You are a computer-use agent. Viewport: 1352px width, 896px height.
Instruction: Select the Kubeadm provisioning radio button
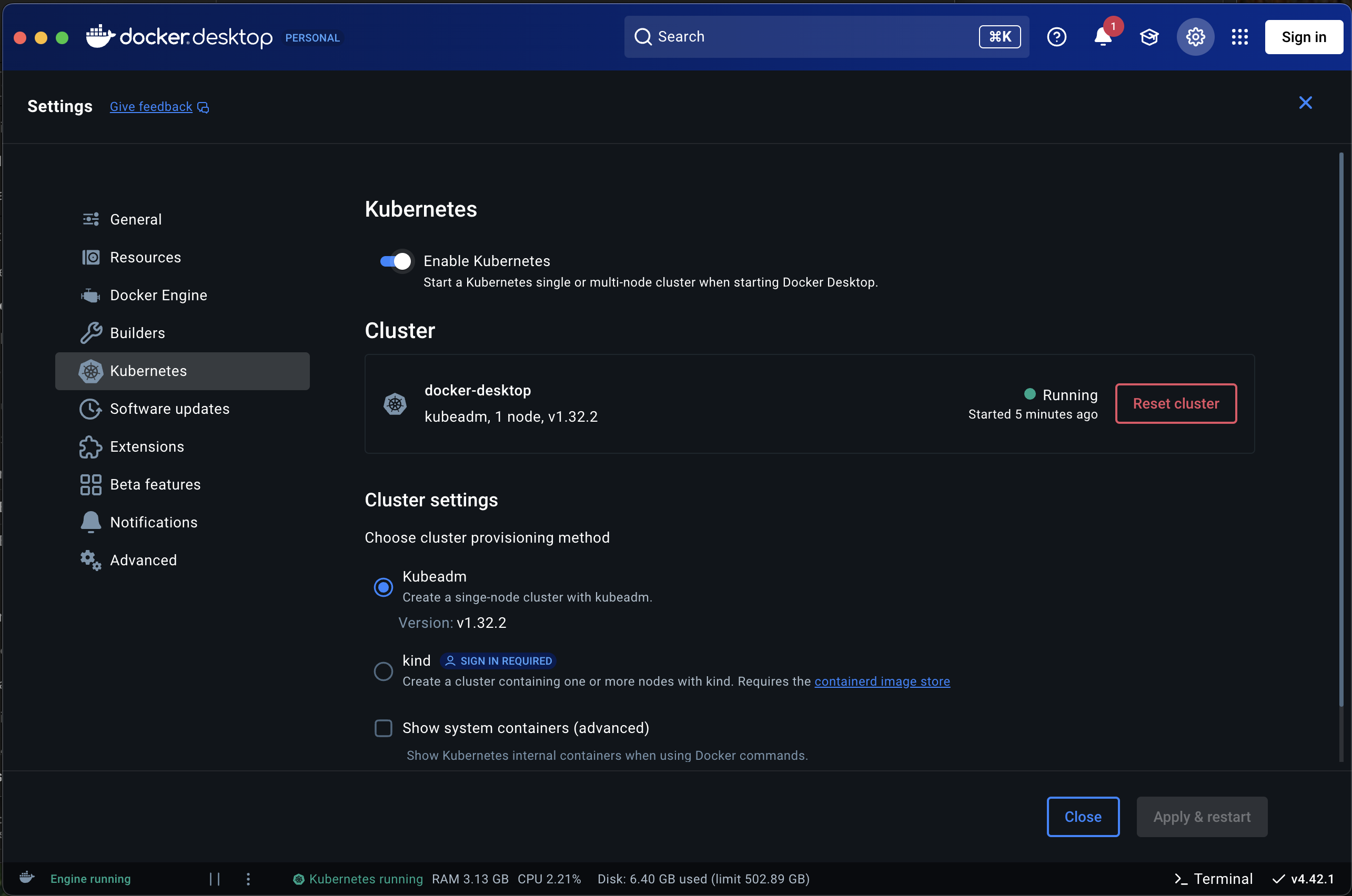tap(383, 587)
